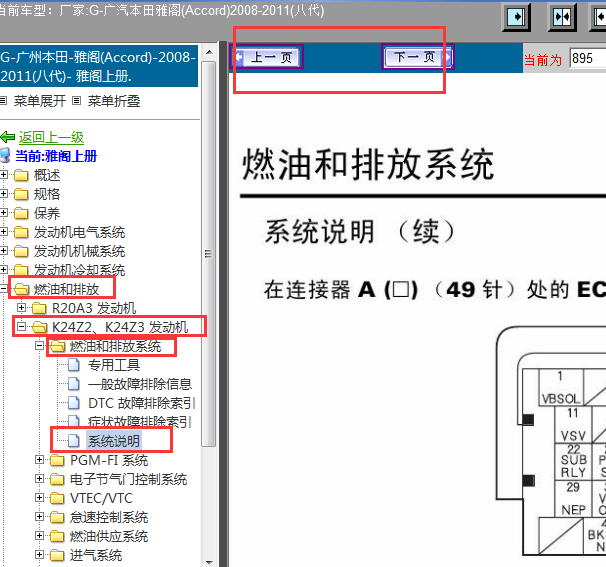Click the K24Z2、K24Z3 发动机 open folder icon
This screenshot has width=606, height=567.
pyautogui.click(x=39, y=327)
